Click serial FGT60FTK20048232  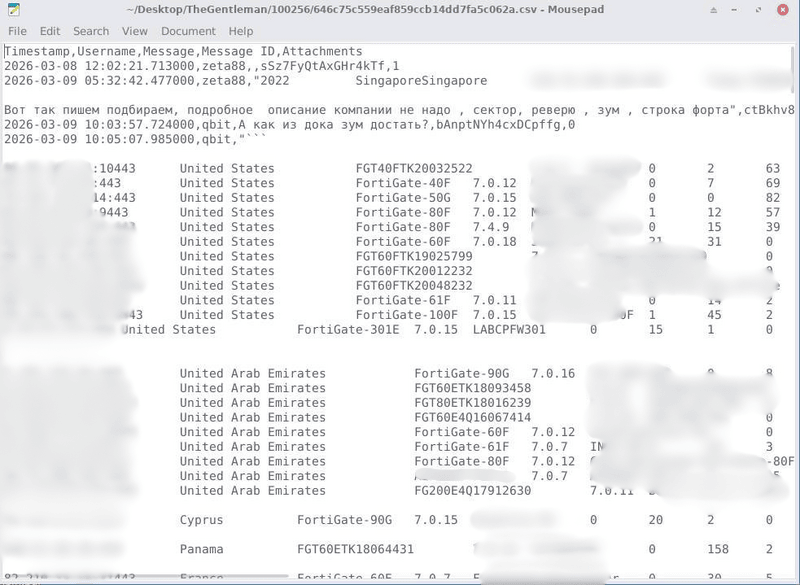click(x=414, y=286)
